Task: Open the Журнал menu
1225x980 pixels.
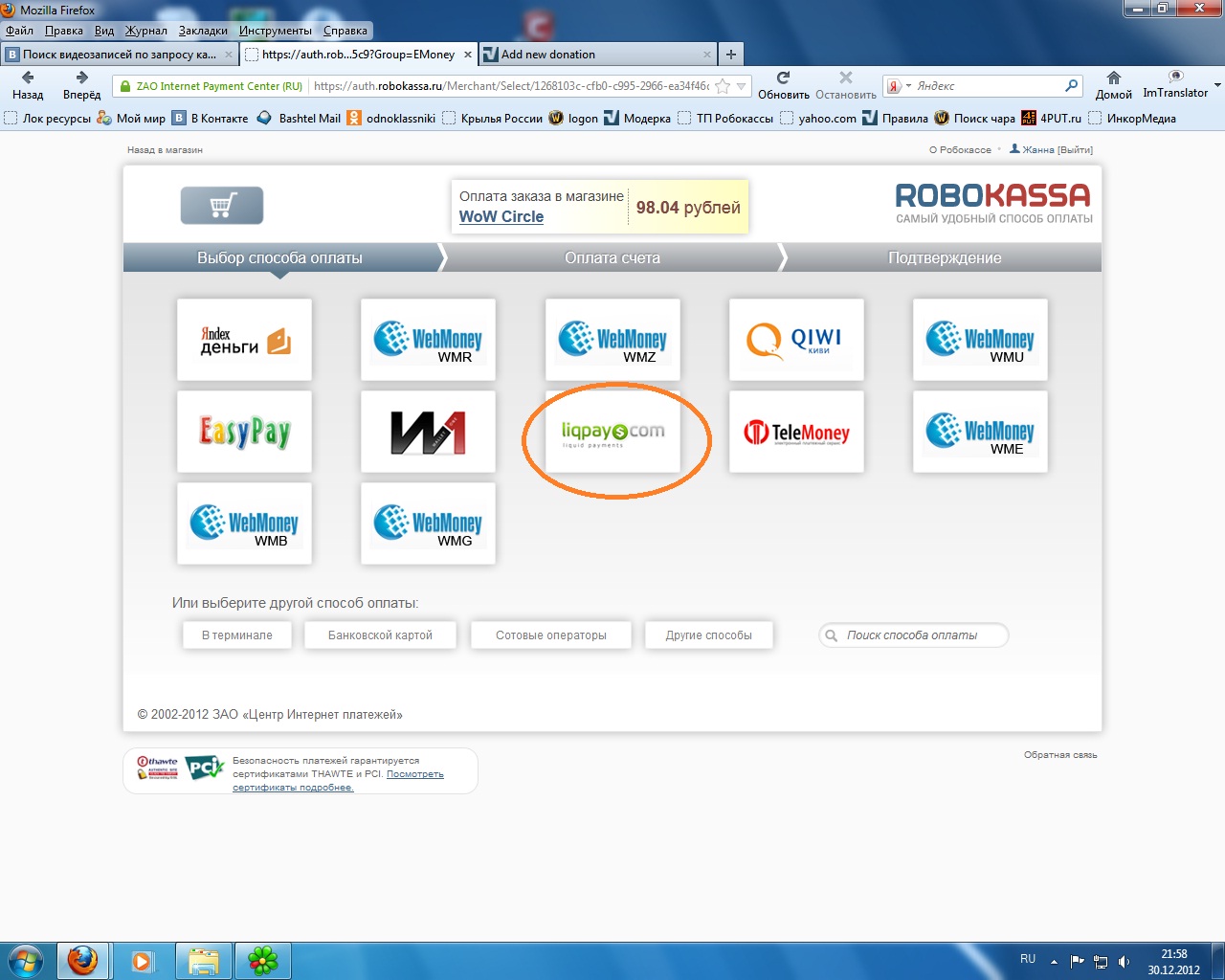Action: [146, 31]
